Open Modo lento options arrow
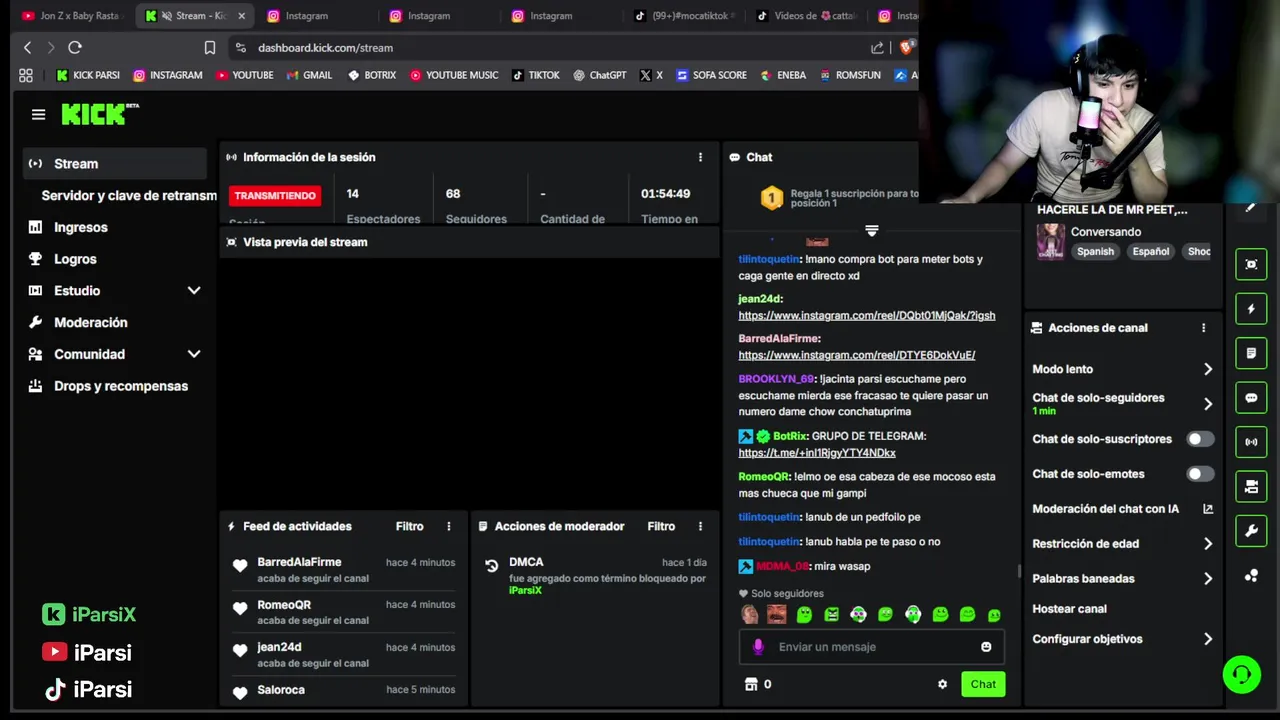This screenshot has height=720, width=1280. point(1208,369)
